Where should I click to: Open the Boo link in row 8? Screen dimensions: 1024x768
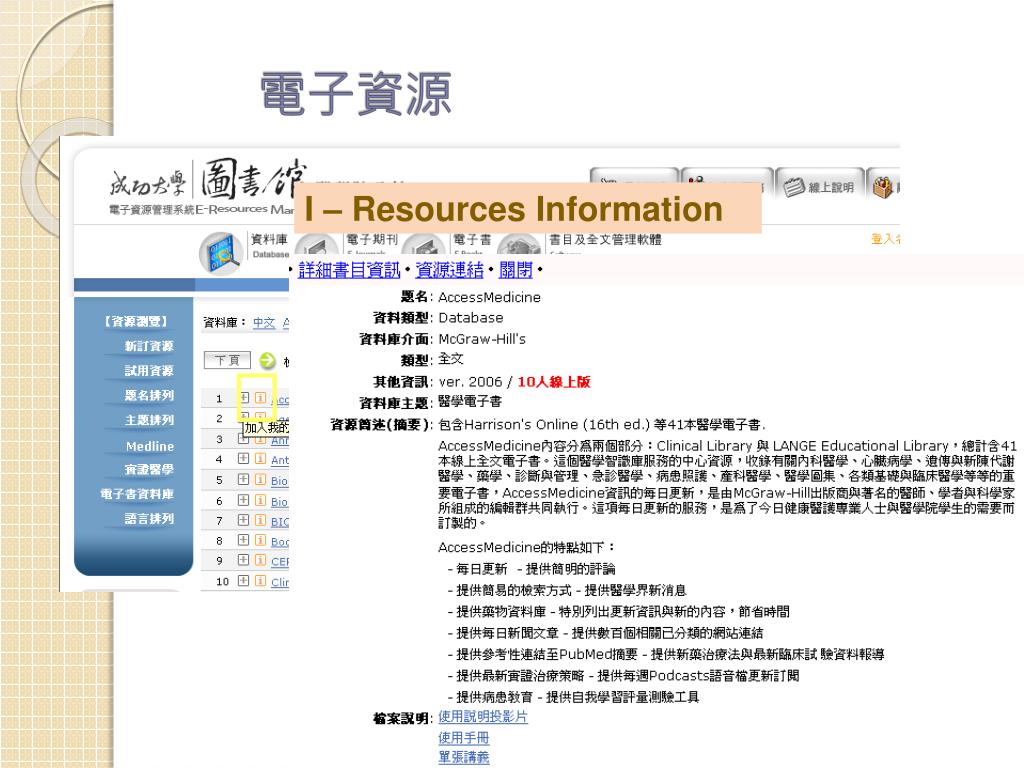tap(280, 541)
